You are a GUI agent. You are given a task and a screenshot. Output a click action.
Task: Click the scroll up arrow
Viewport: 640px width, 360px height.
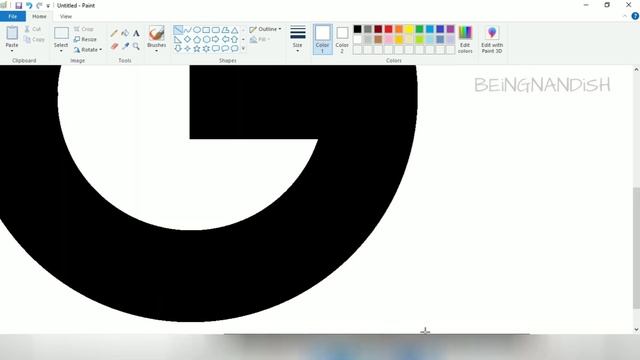[x=636, y=70]
